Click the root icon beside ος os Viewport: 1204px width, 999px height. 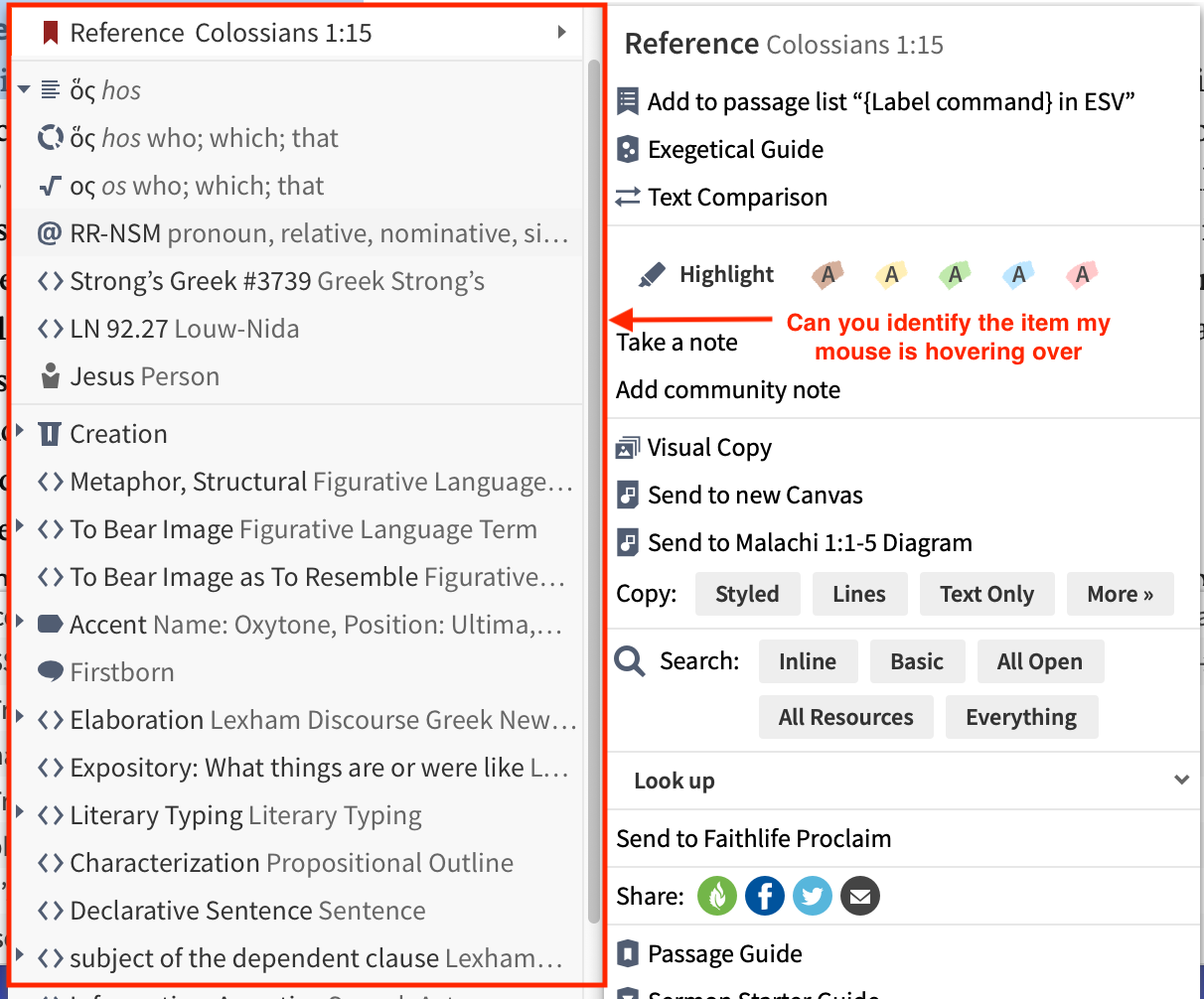pyautogui.click(x=50, y=186)
